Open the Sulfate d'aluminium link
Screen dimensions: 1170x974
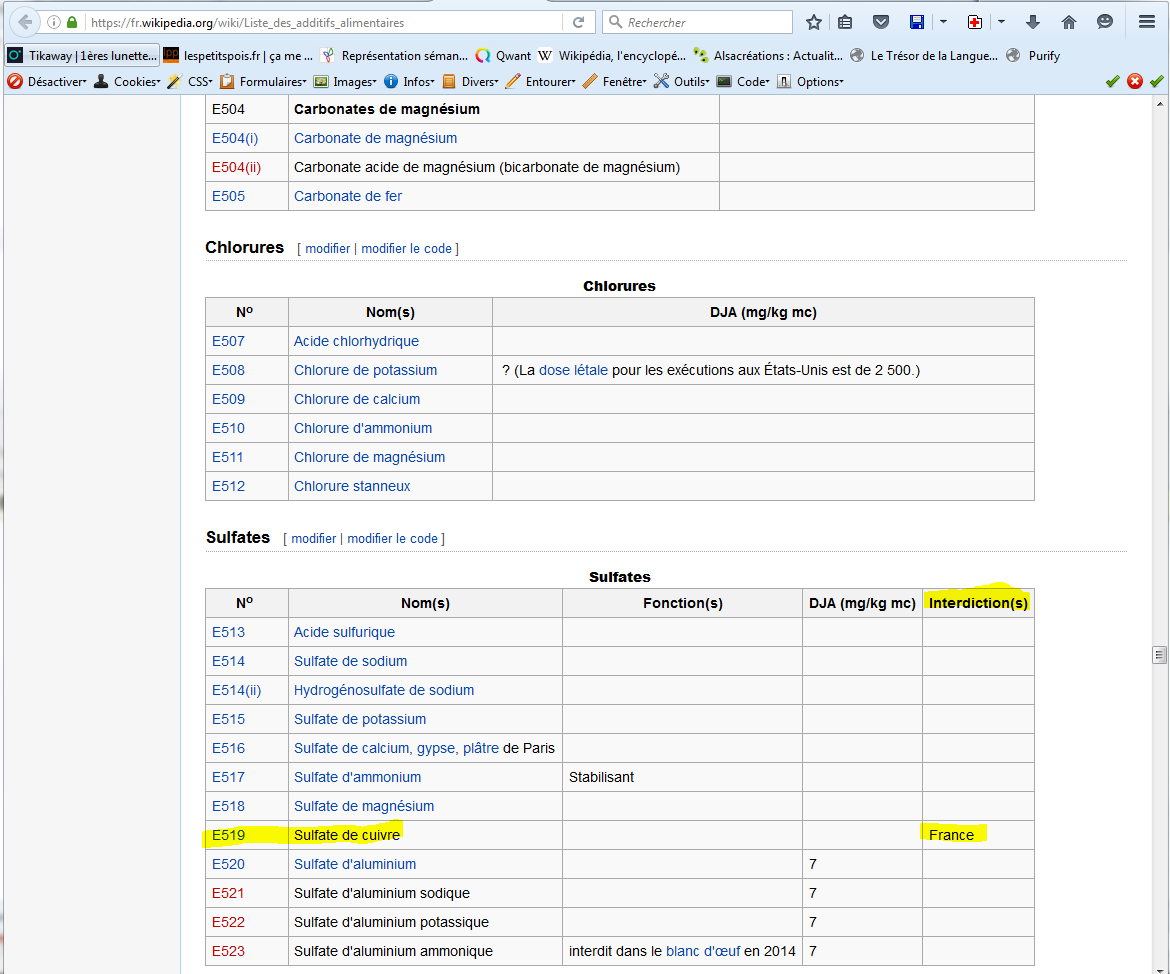[354, 864]
